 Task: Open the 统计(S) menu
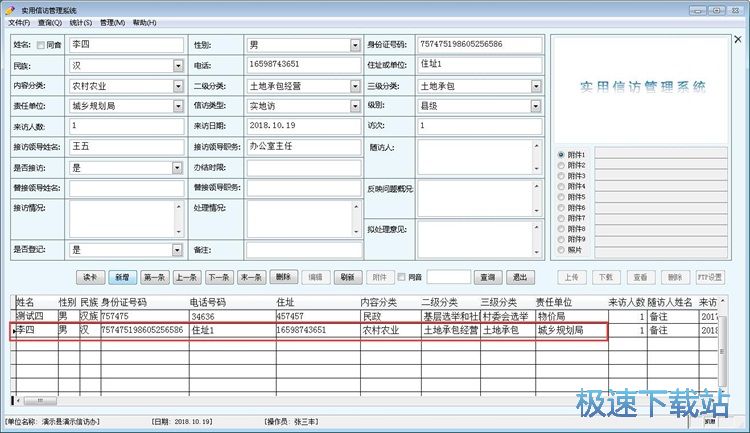point(80,22)
